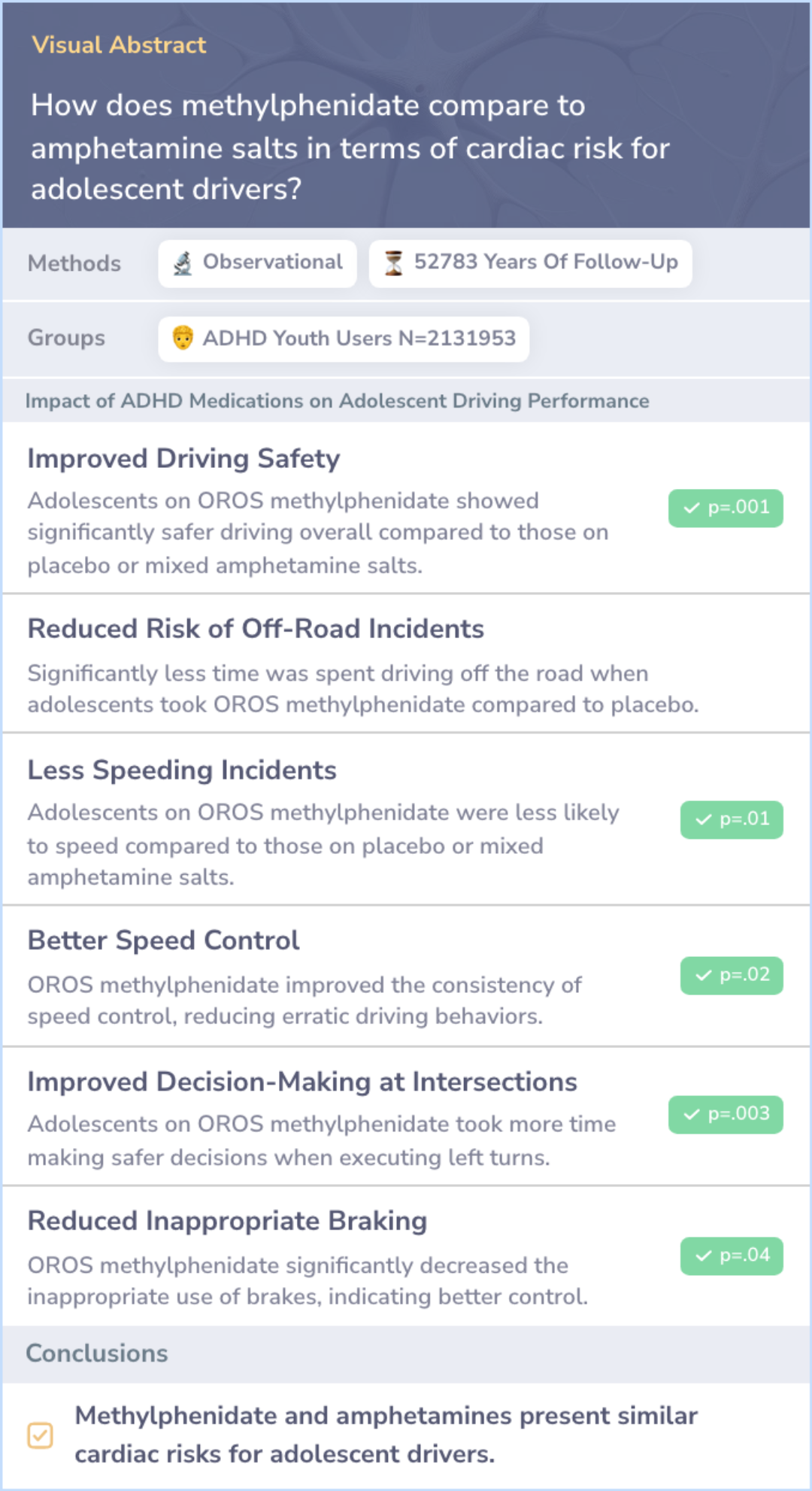Select the 52783 Years Of Follow-Up chip

531,263
